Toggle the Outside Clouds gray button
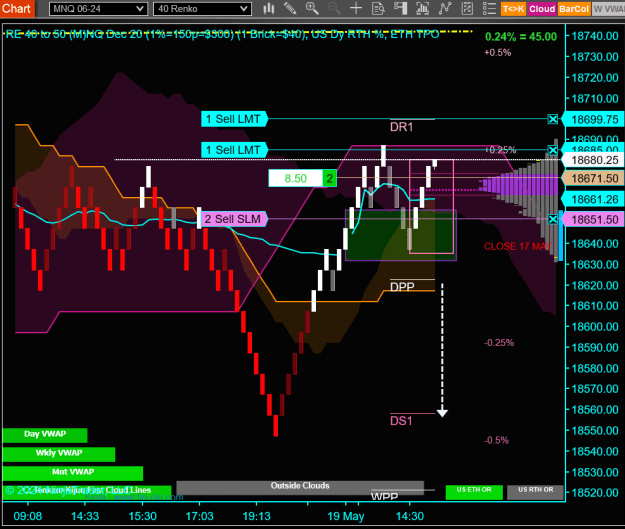Screen dimensions: 625x529 [x=300, y=487]
